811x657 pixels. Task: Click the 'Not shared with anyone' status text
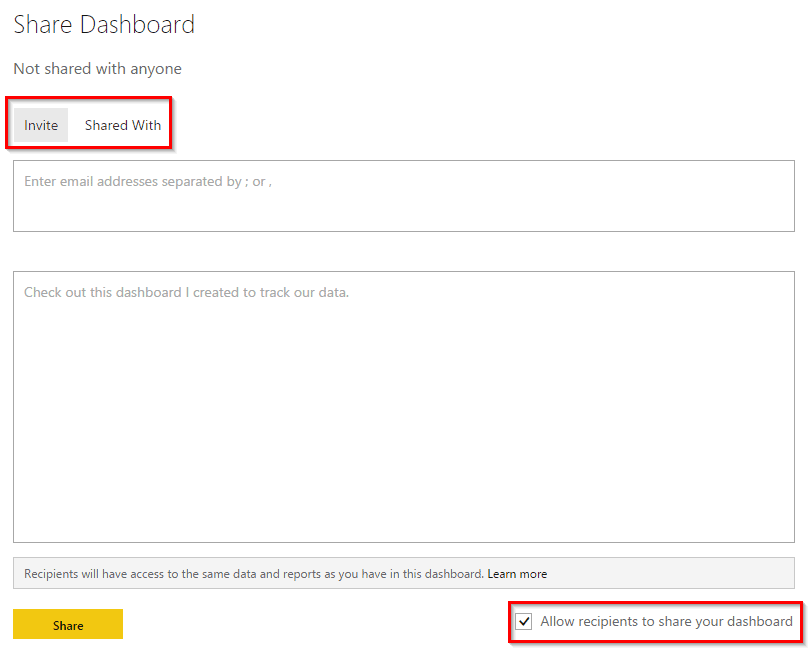coord(97,69)
